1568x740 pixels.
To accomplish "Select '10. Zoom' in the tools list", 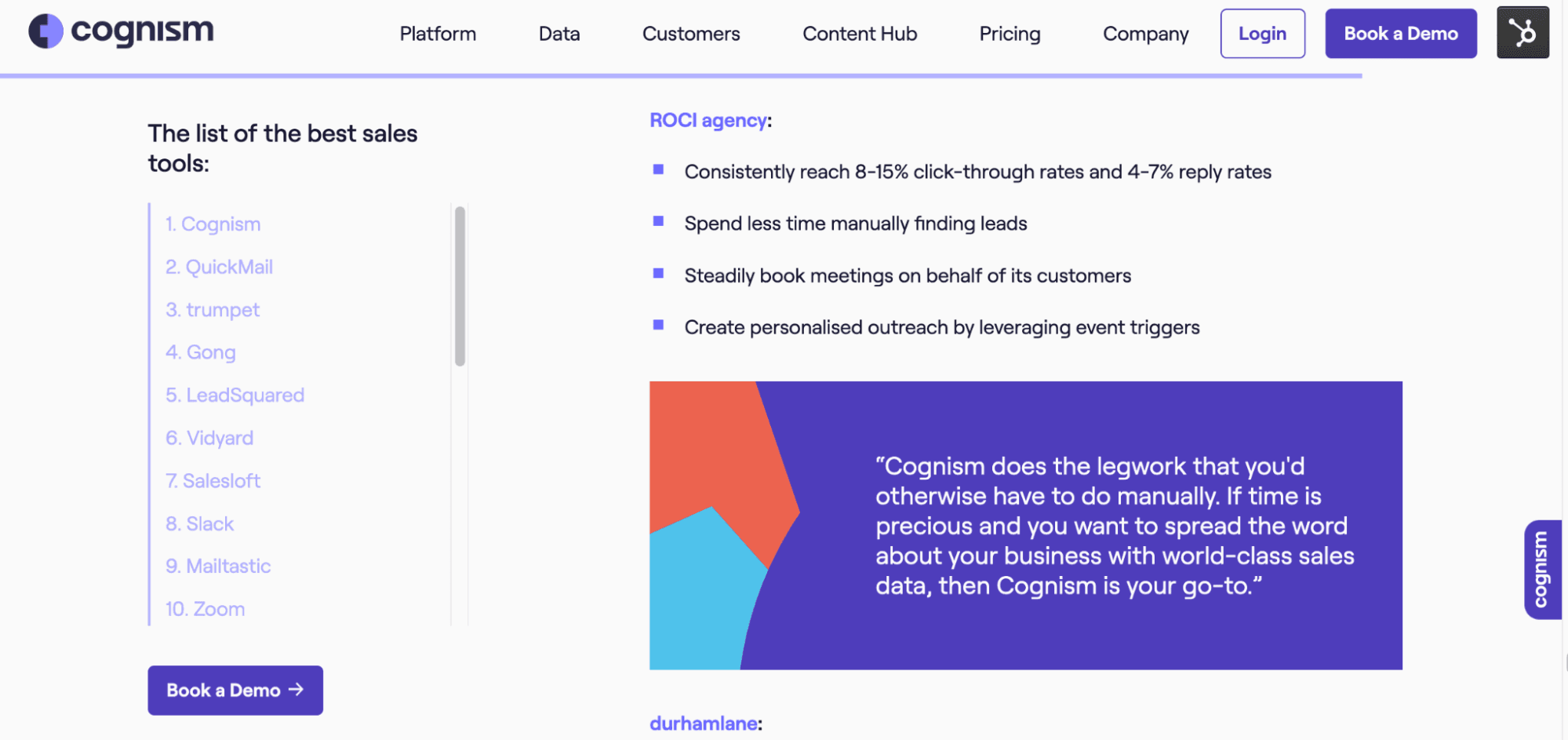I will point(204,608).
